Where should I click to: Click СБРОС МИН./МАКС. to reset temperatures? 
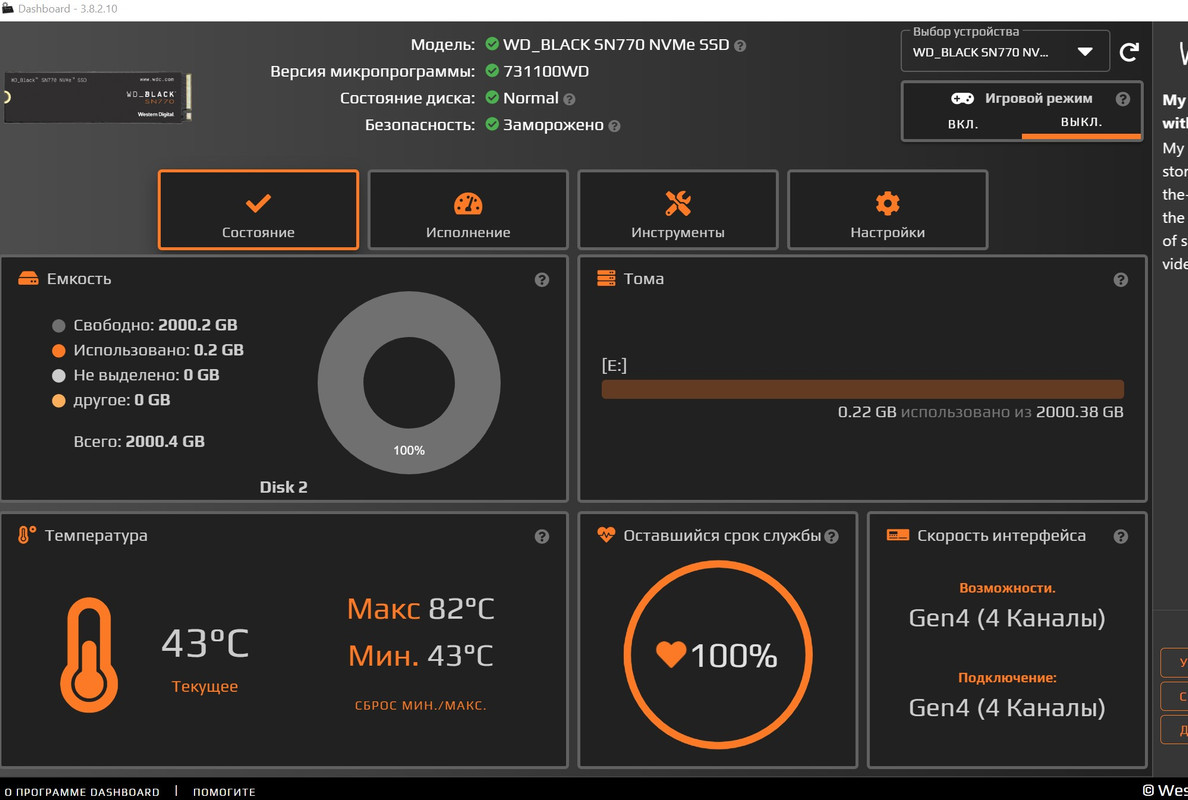(x=420, y=705)
